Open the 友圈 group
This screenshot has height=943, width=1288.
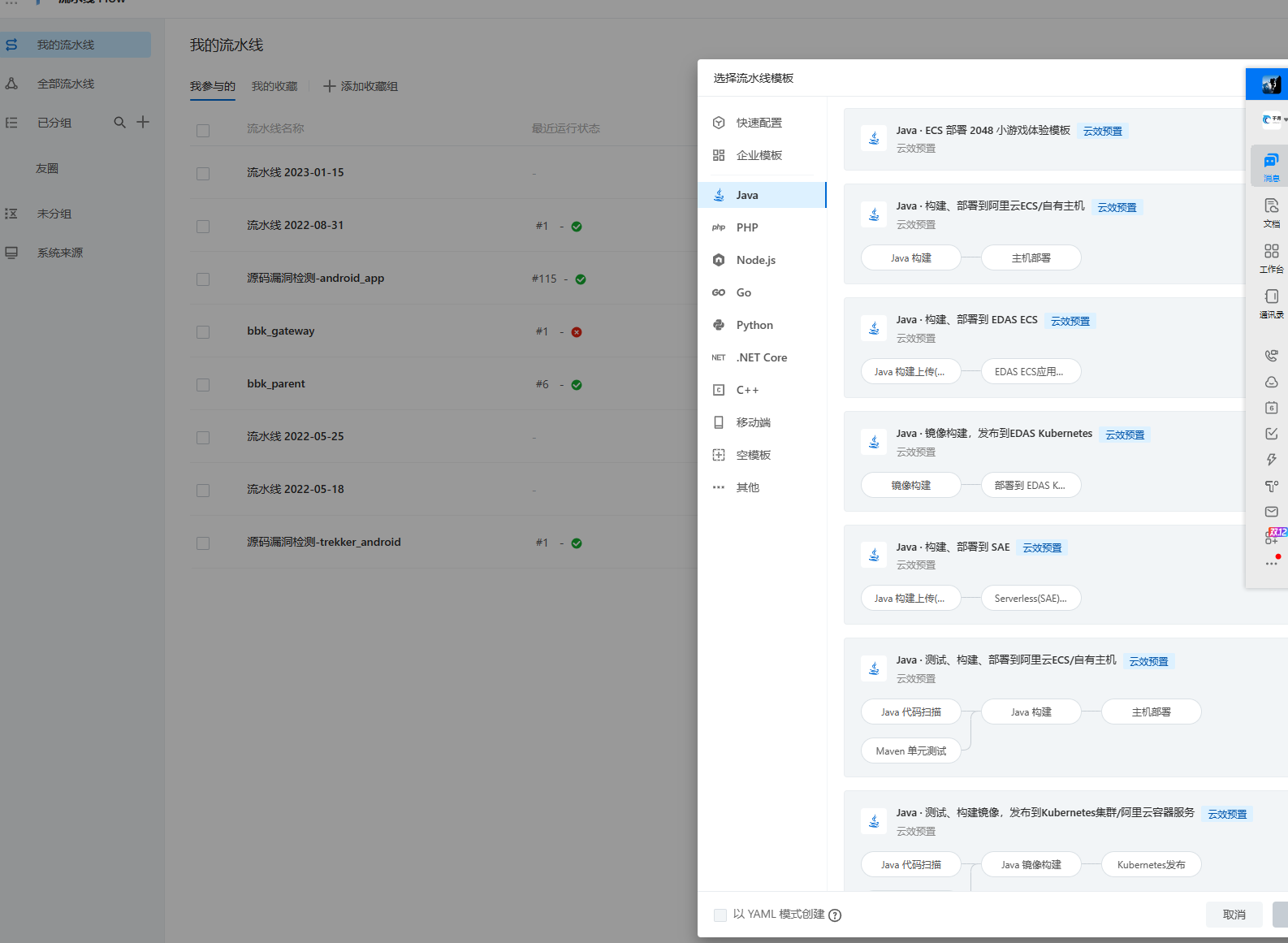click(47, 168)
